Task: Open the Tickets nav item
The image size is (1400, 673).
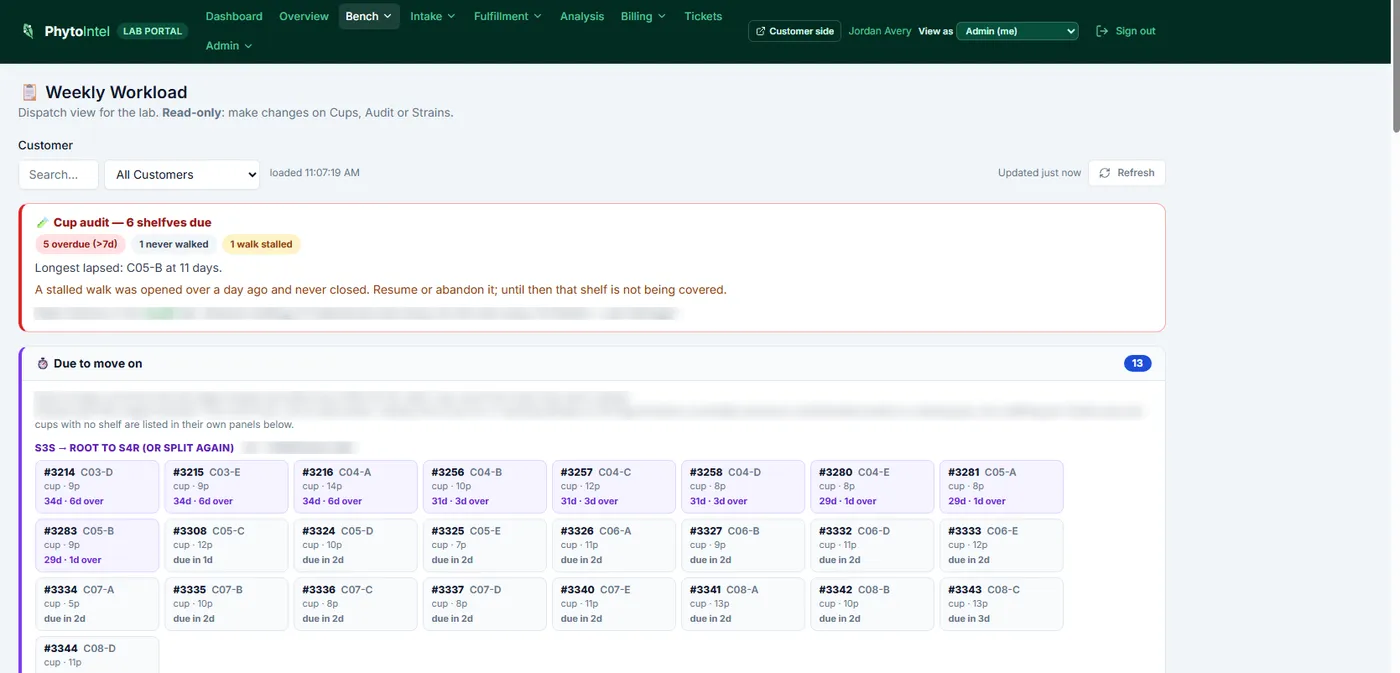Action: pyautogui.click(x=703, y=16)
